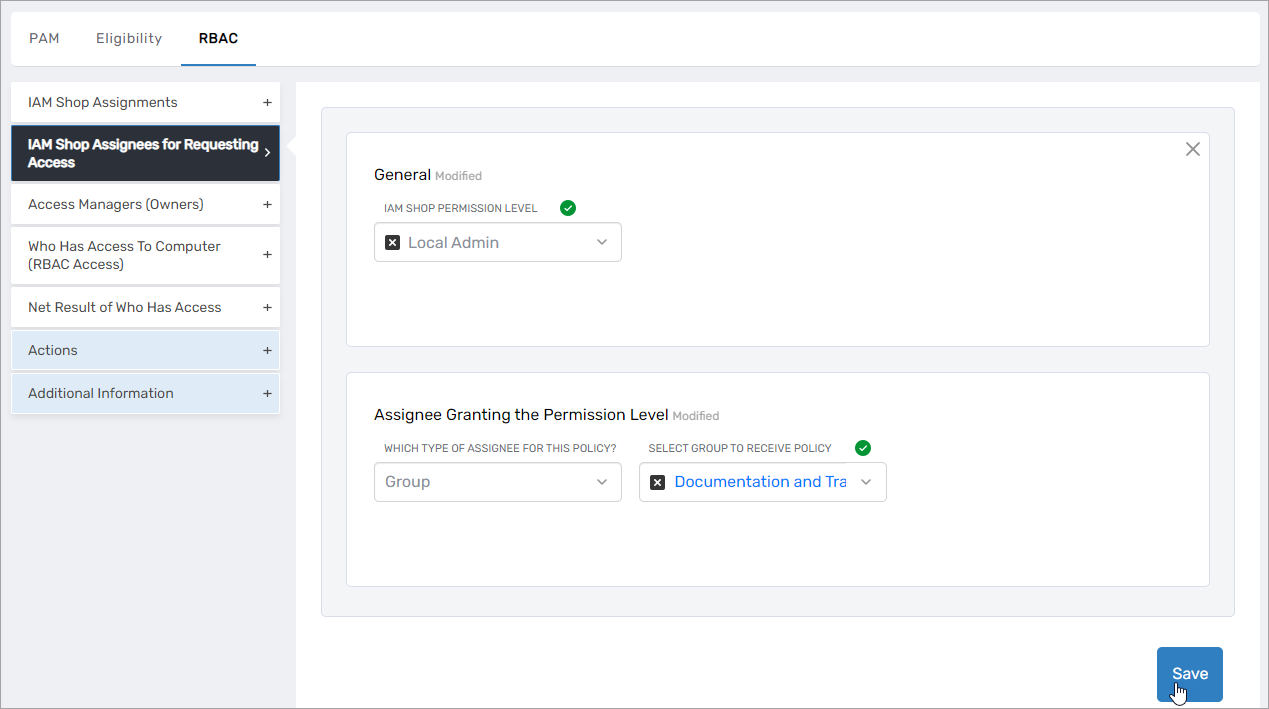
Task: Remove the Local Admin selection tag
Action: tap(393, 243)
